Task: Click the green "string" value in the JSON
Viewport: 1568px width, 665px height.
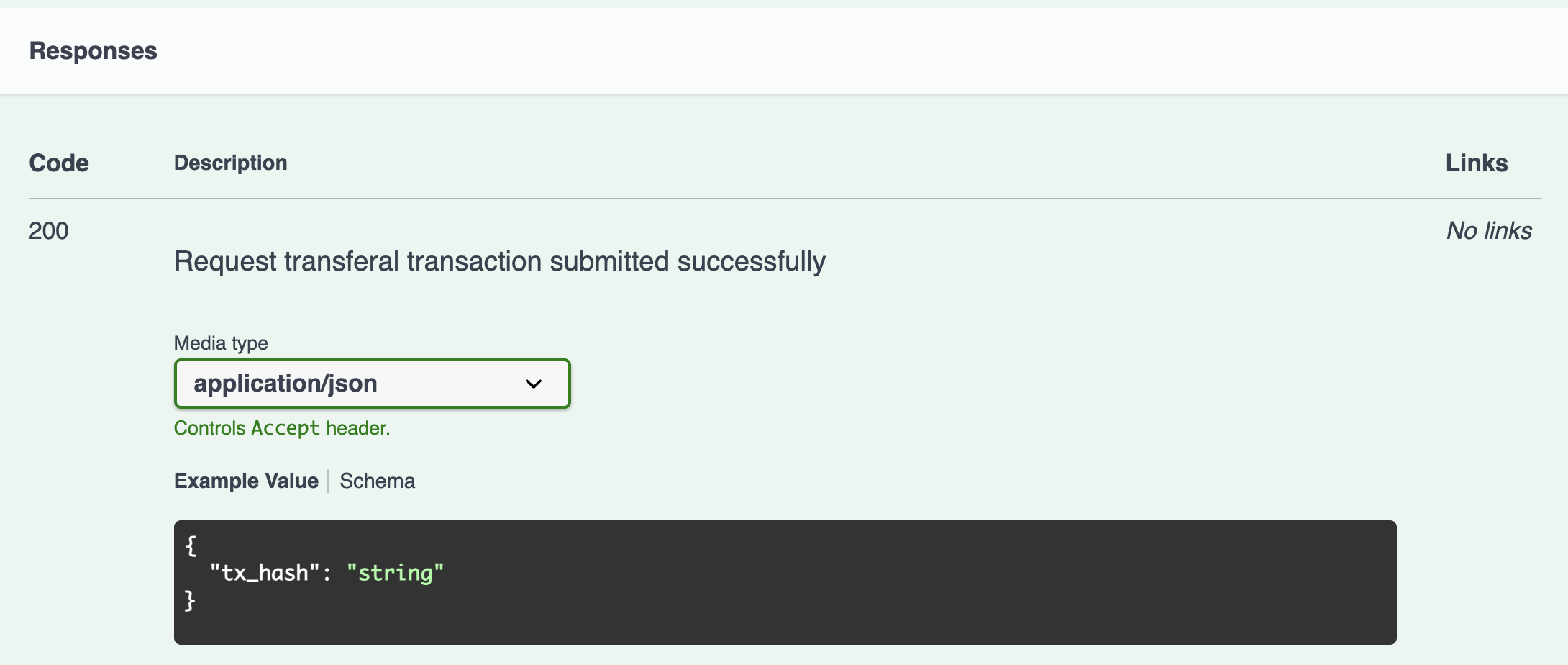Action: (395, 573)
